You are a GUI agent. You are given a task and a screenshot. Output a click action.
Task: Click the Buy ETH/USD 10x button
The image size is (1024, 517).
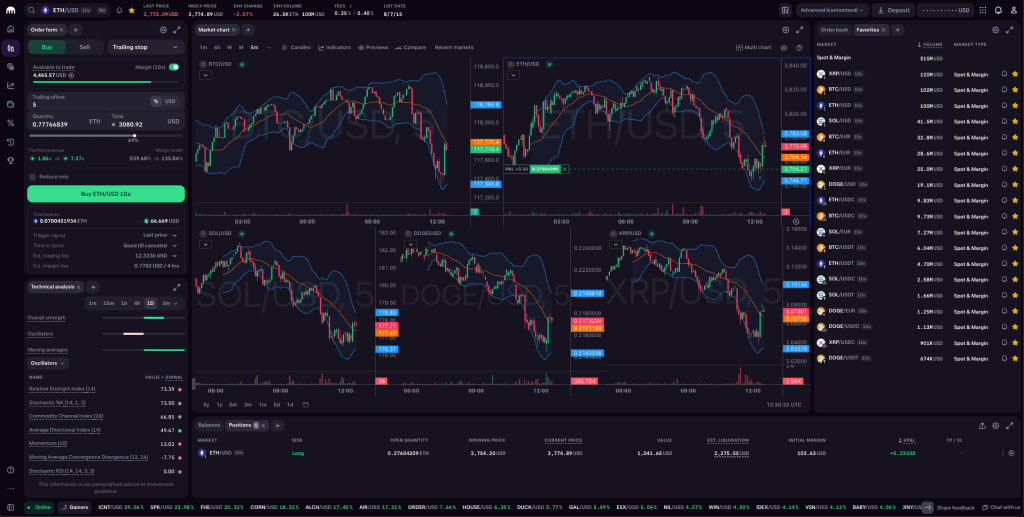tap(106, 194)
